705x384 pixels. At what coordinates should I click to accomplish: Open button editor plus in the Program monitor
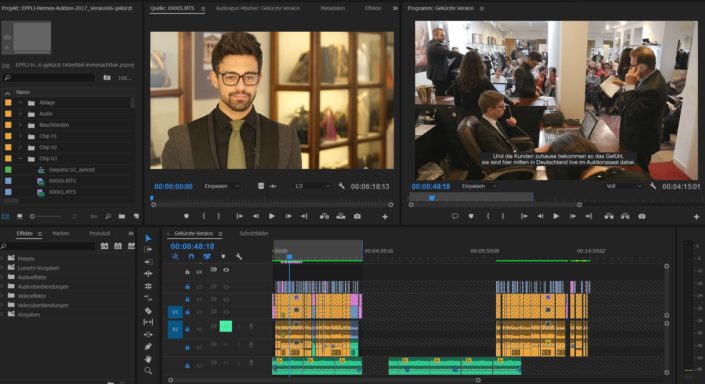click(x=696, y=217)
